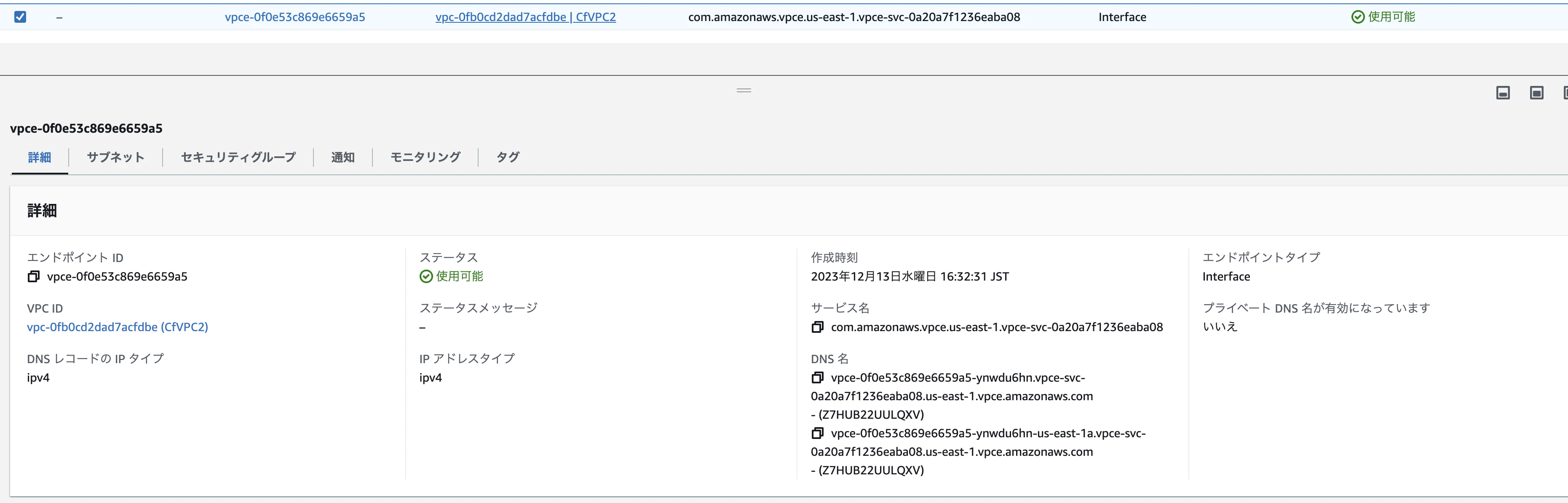Open the vpc-0fb0cd2dad7acfdbe | CfVPC2 link in table
Screen dimensions: 1568x503
tap(525, 17)
